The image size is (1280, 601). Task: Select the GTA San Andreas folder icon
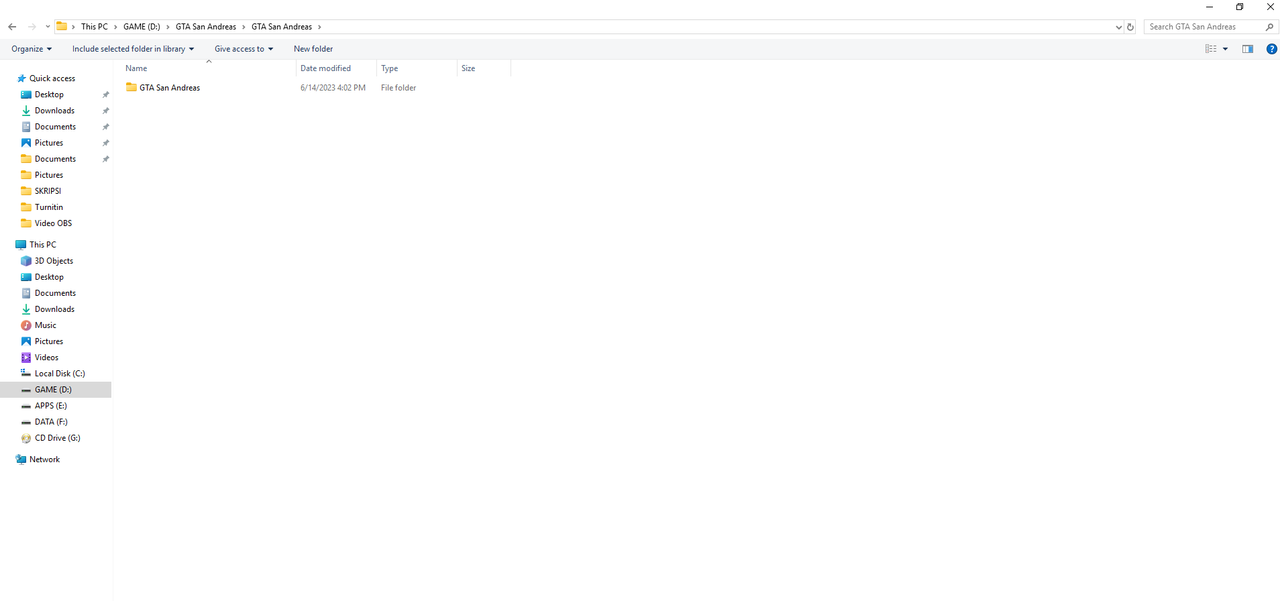(131, 87)
